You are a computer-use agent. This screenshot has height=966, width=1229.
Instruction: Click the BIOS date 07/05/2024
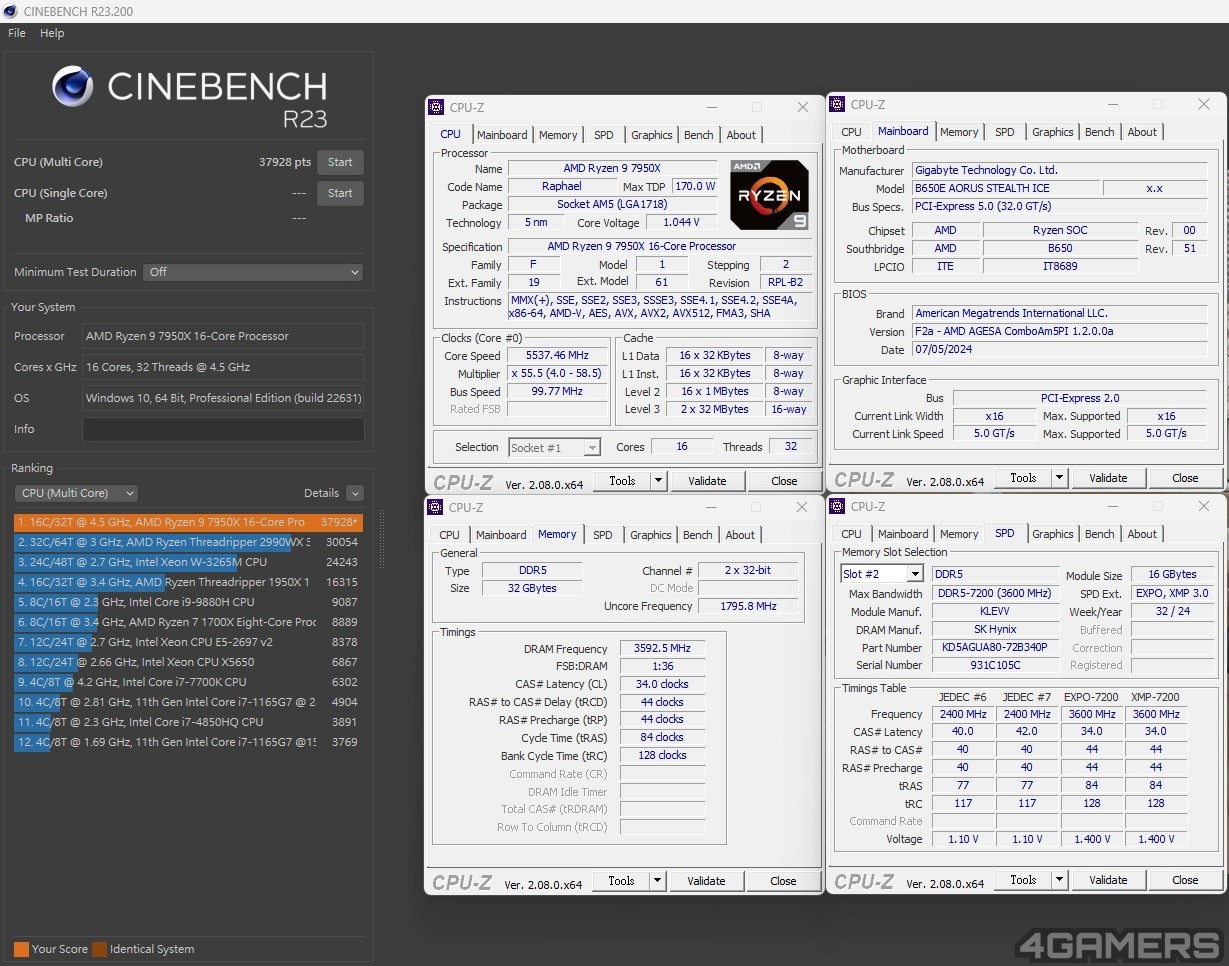(x=1059, y=350)
